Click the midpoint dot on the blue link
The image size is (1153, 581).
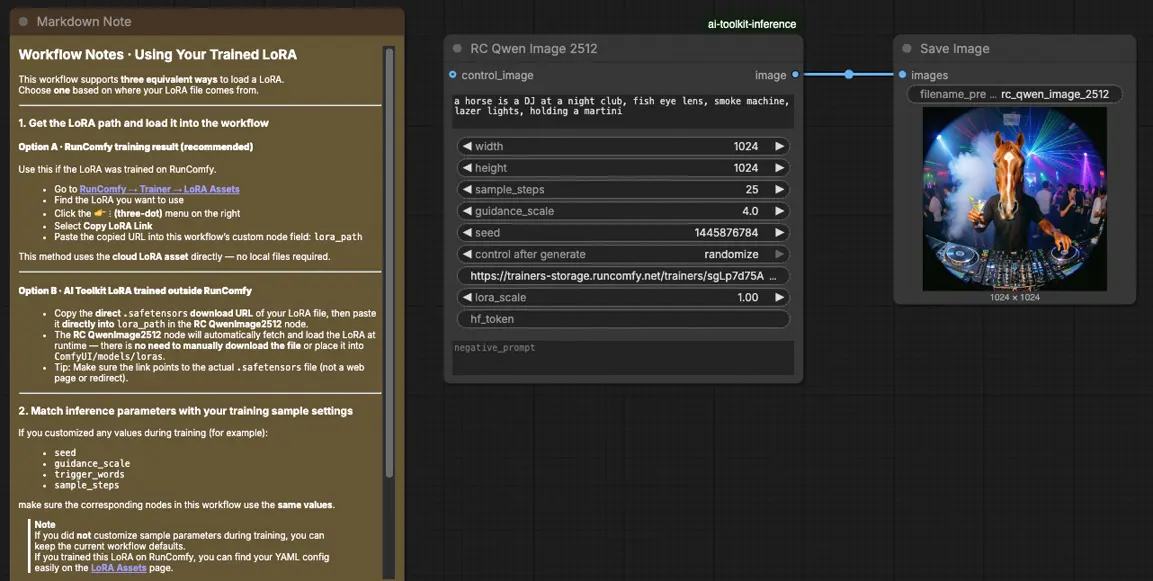coord(849,74)
